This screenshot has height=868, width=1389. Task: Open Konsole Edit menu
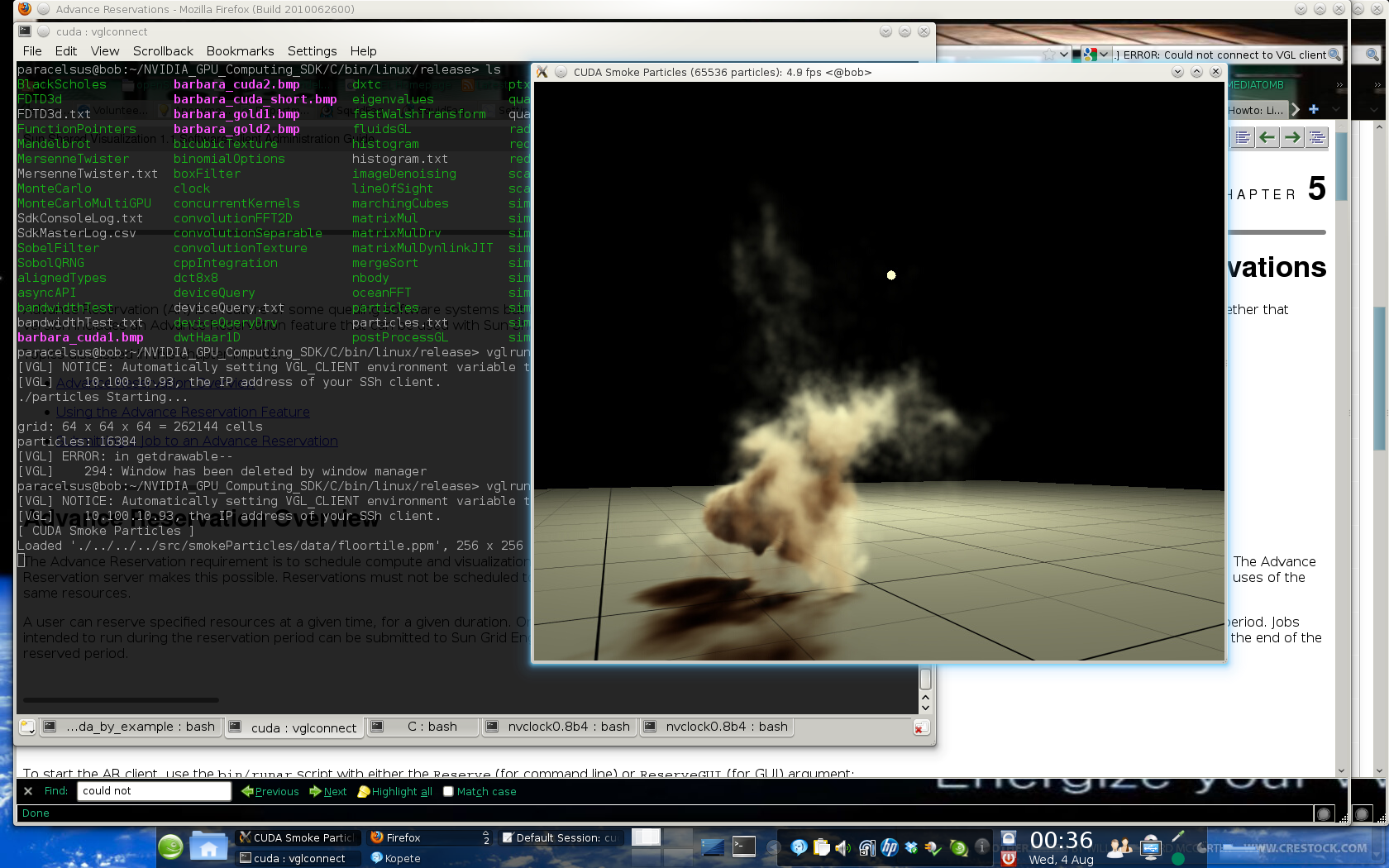(66, 51)
